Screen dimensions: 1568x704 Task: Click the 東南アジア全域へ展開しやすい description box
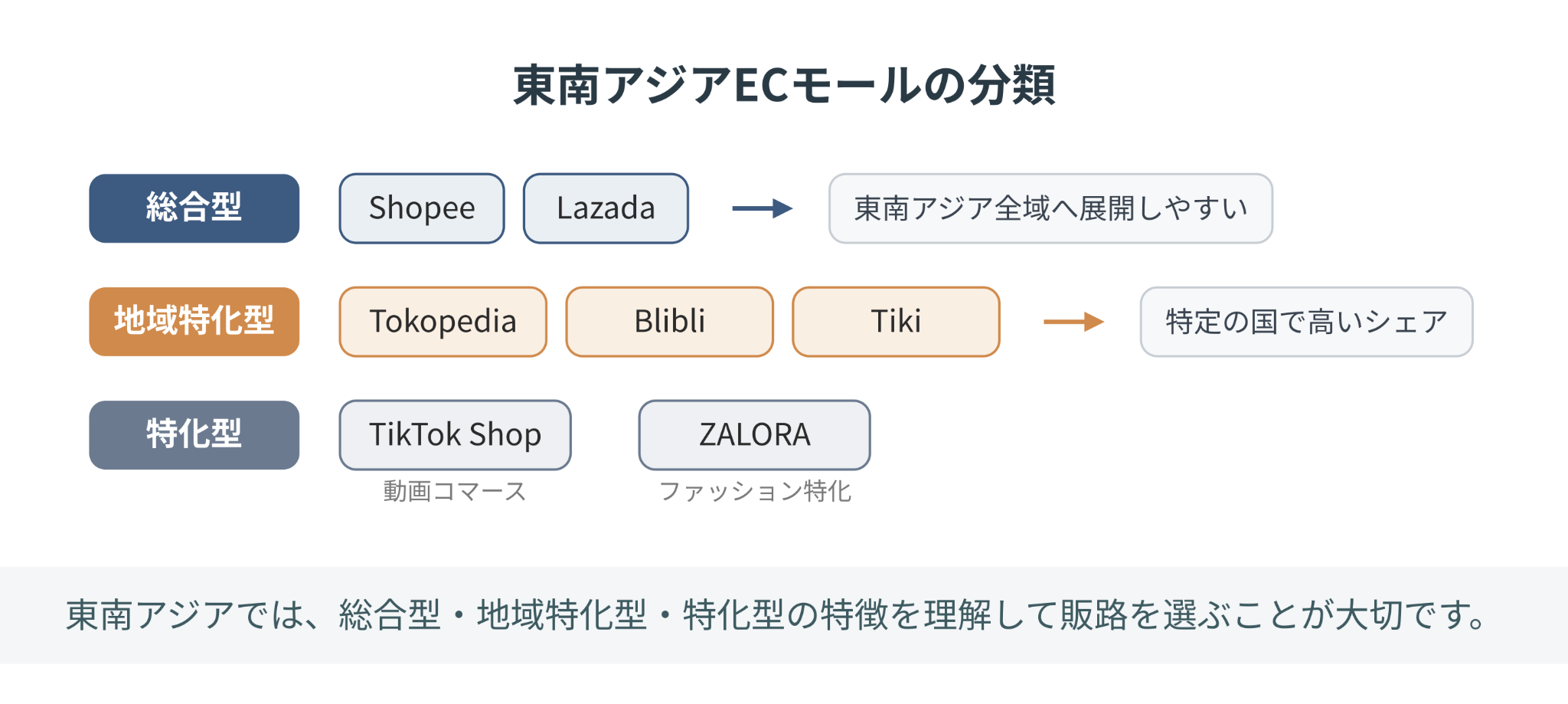click(1050, 208)
